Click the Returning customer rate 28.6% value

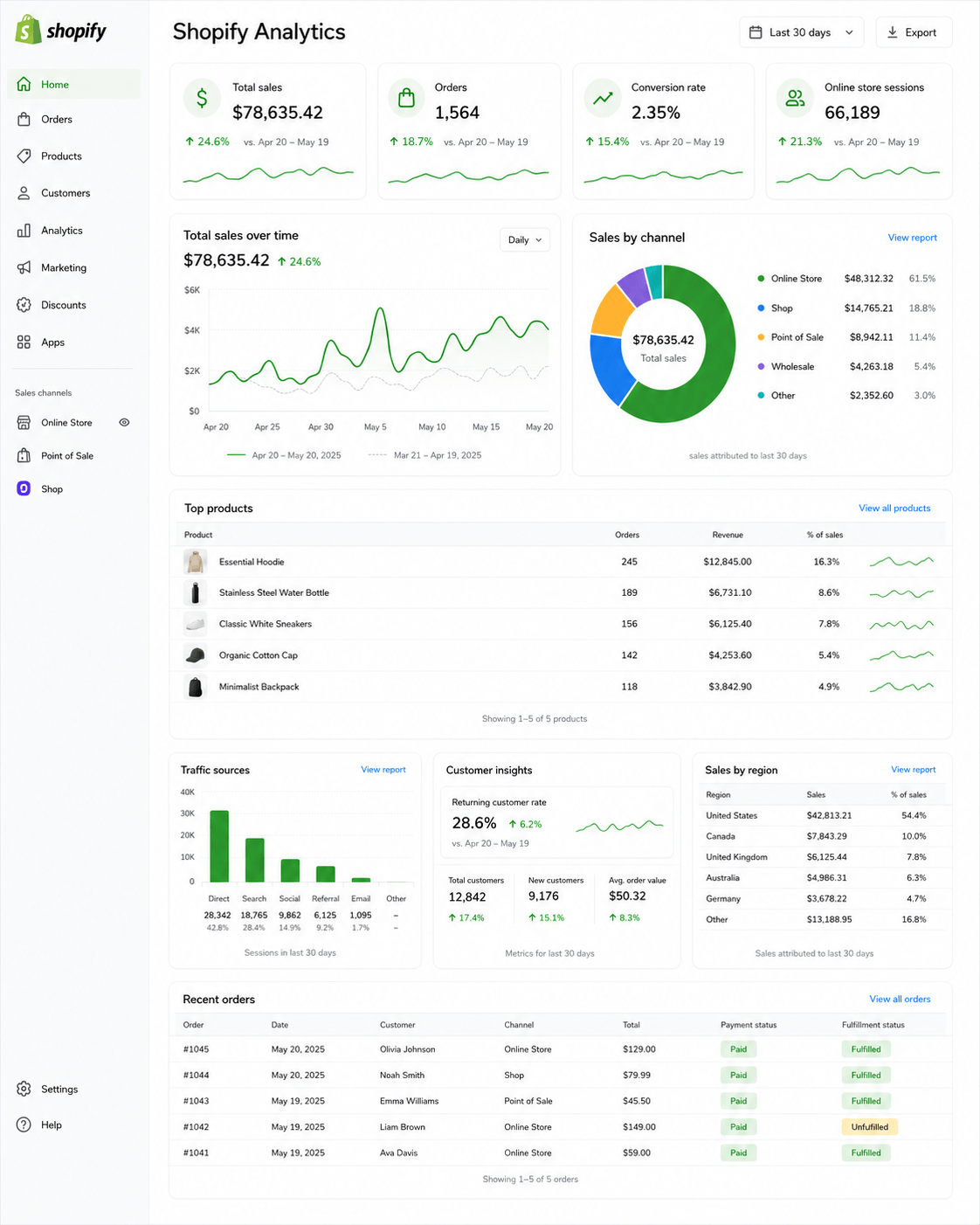coord(474,823)
